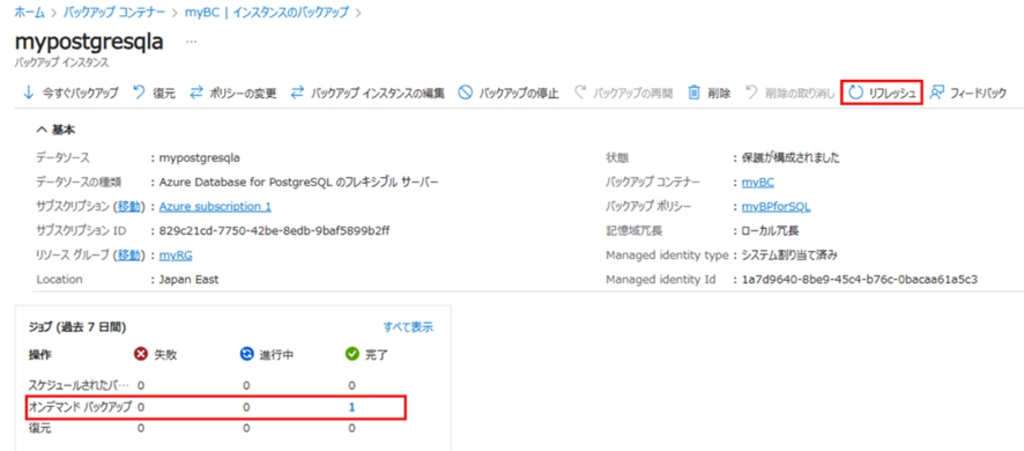Click Azure Database for PostgreSQL datasource type text

(x=299, y=182)
